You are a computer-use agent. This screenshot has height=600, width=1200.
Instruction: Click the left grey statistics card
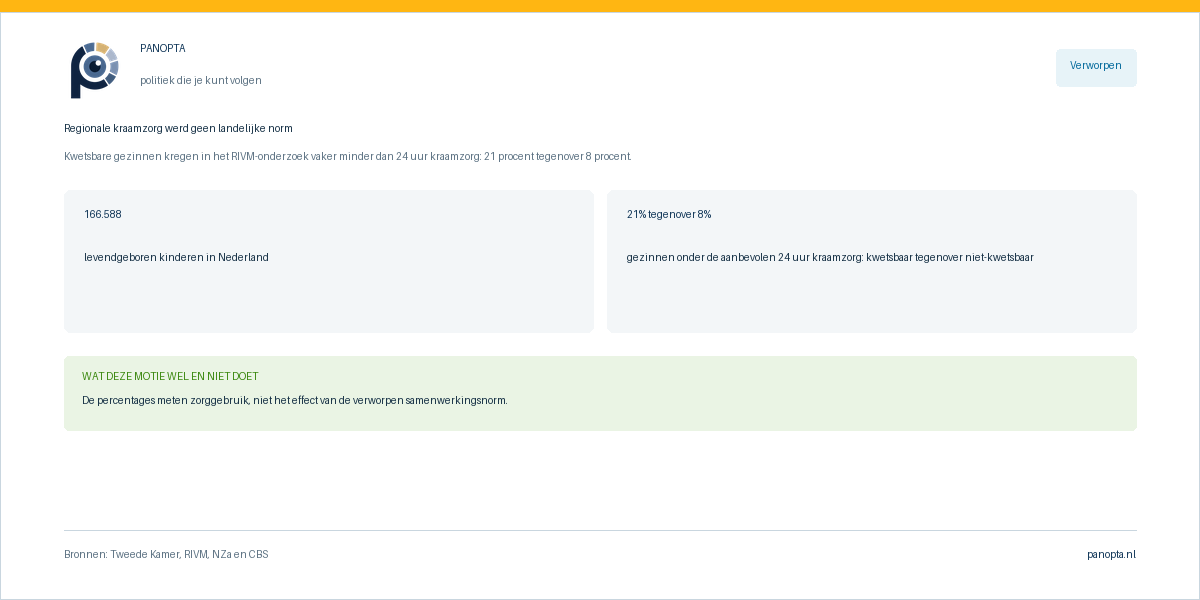(329, 261)
